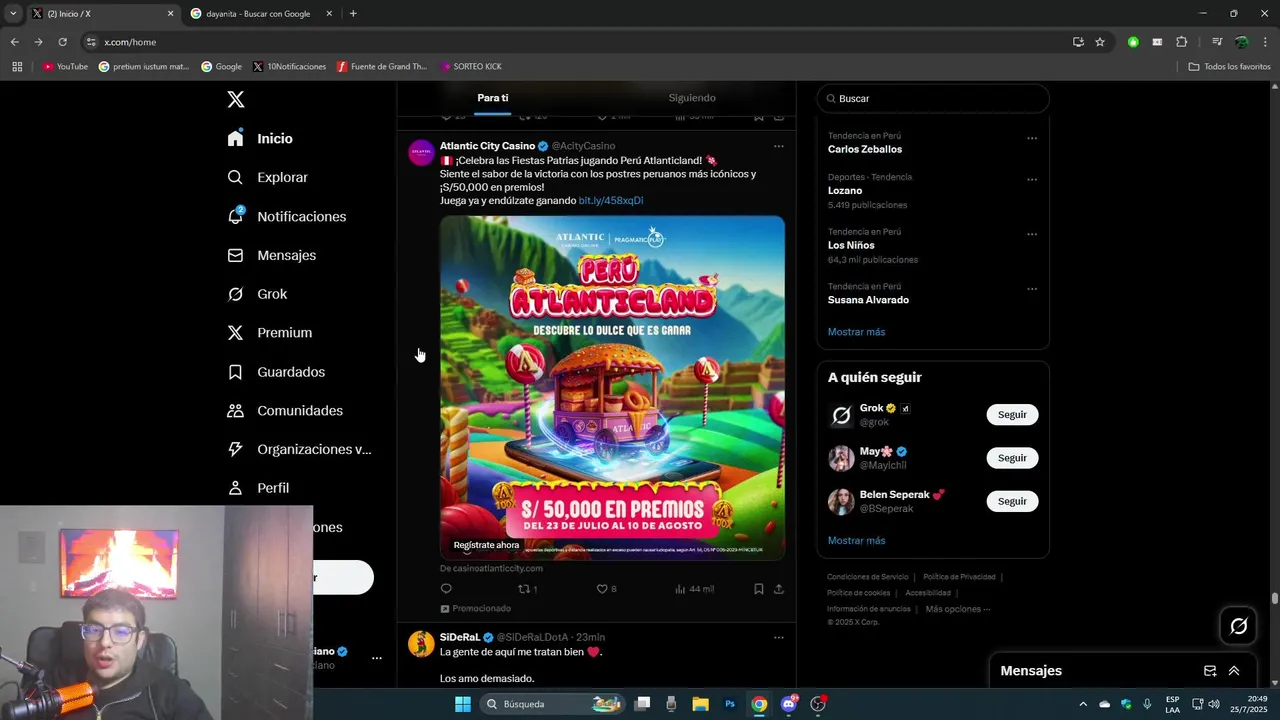Open Grok from the sidebar
1280x720 pixels.
pos(257,294)
